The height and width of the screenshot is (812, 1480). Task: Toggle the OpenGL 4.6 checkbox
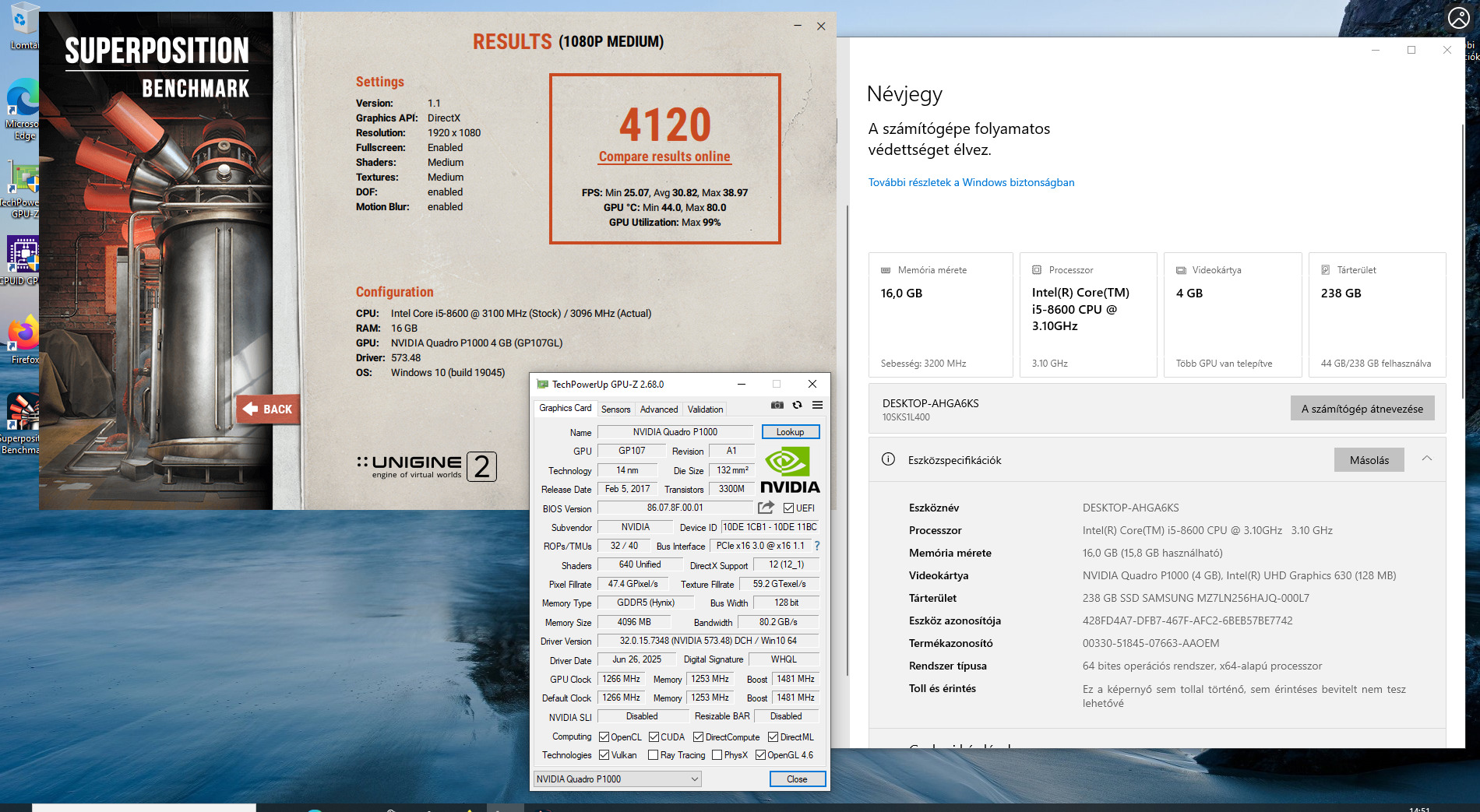[760, 755]
